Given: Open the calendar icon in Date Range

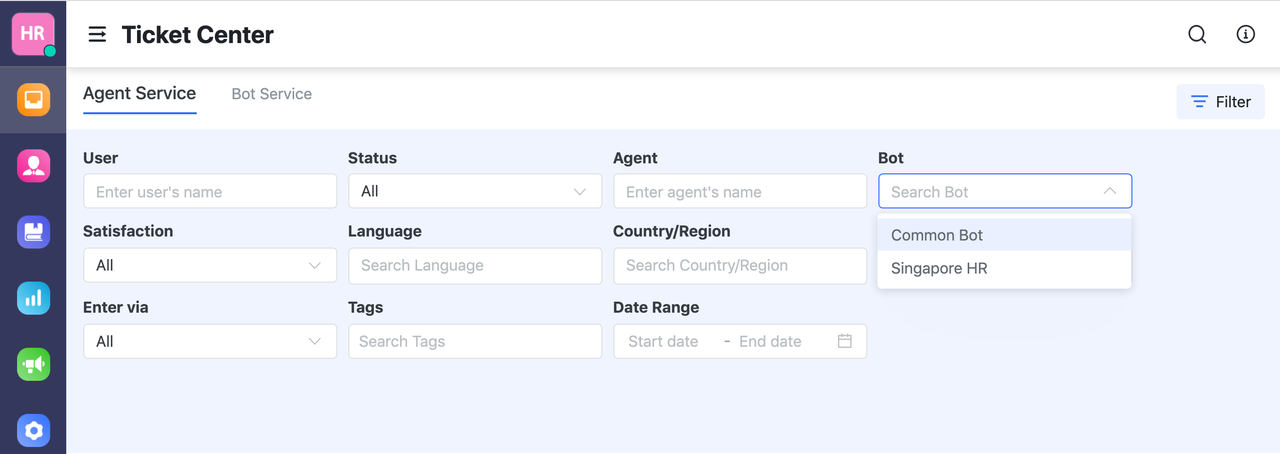Looking at the screenshot, I should pos(845,341).
